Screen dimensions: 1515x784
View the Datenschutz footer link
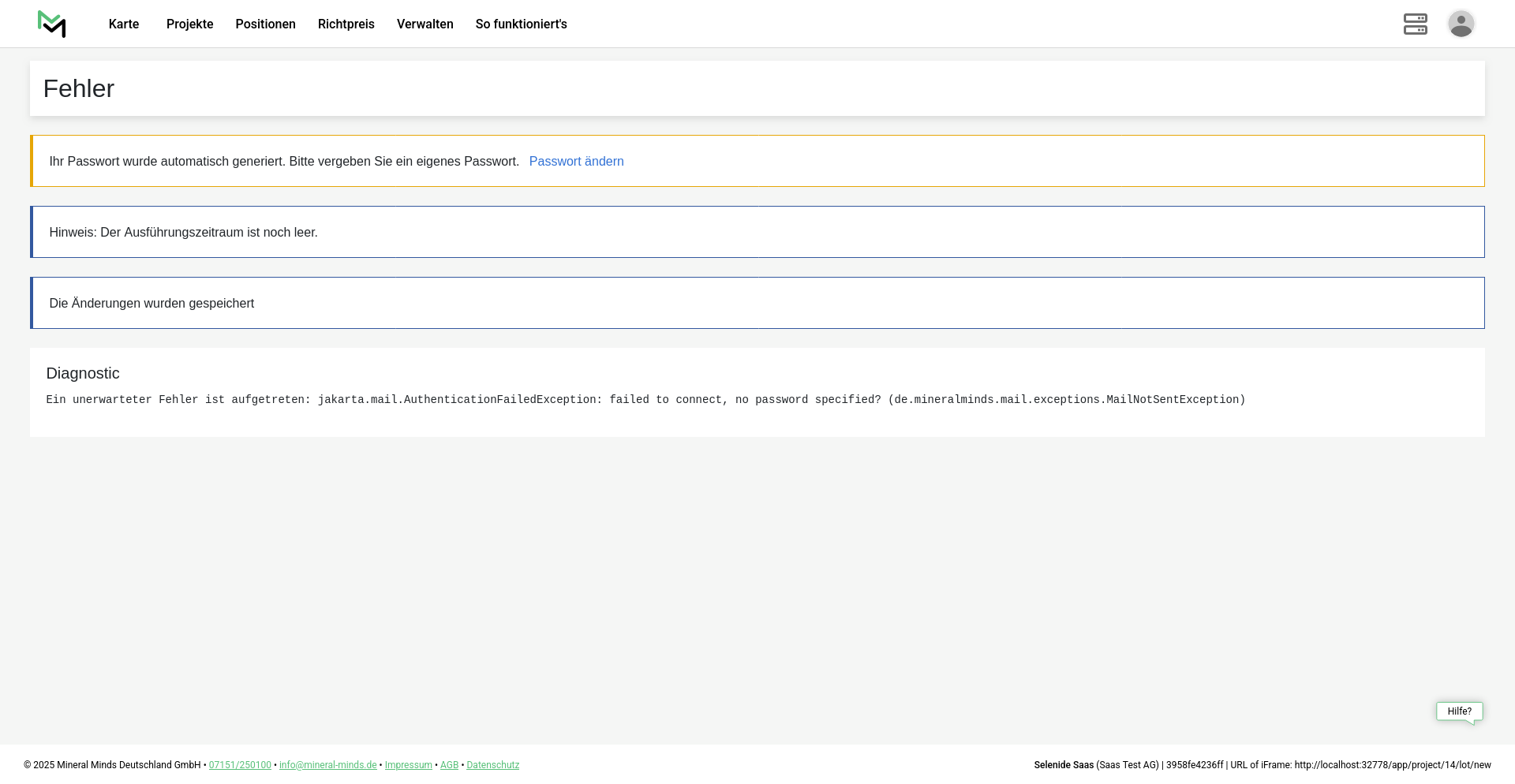[492, 765]
